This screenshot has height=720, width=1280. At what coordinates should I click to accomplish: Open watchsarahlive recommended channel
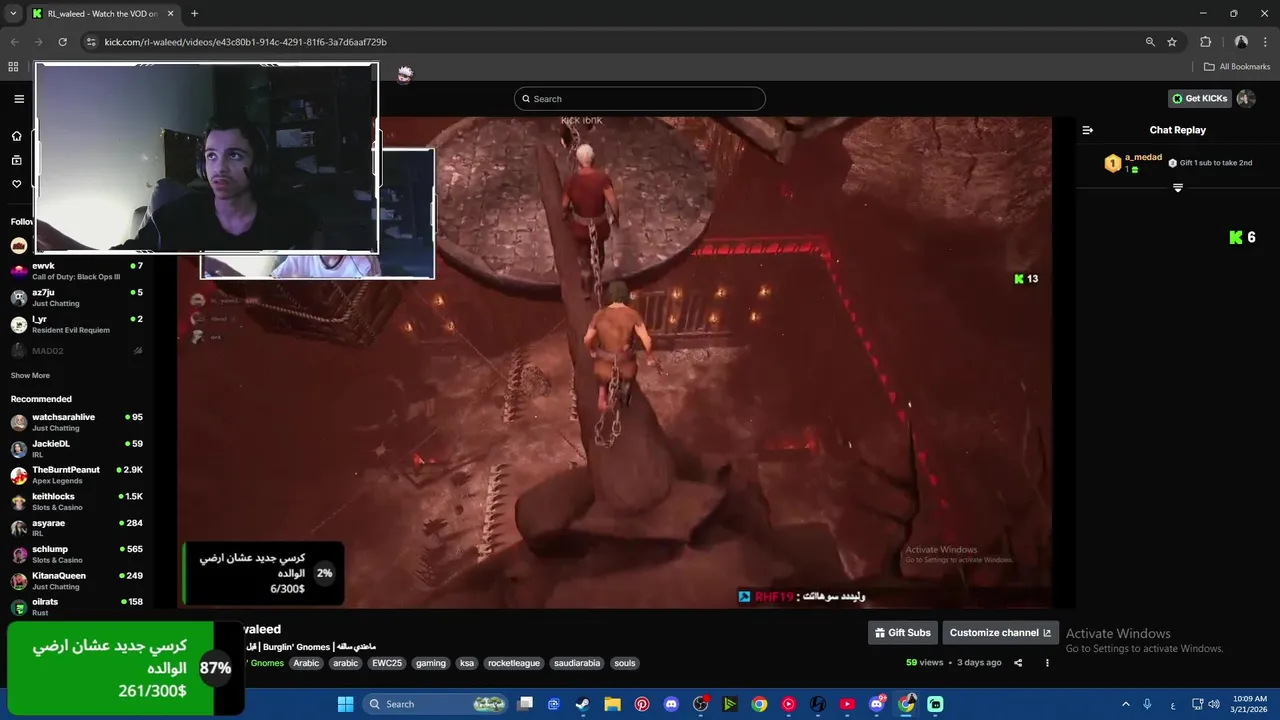(x=78, y=422)
